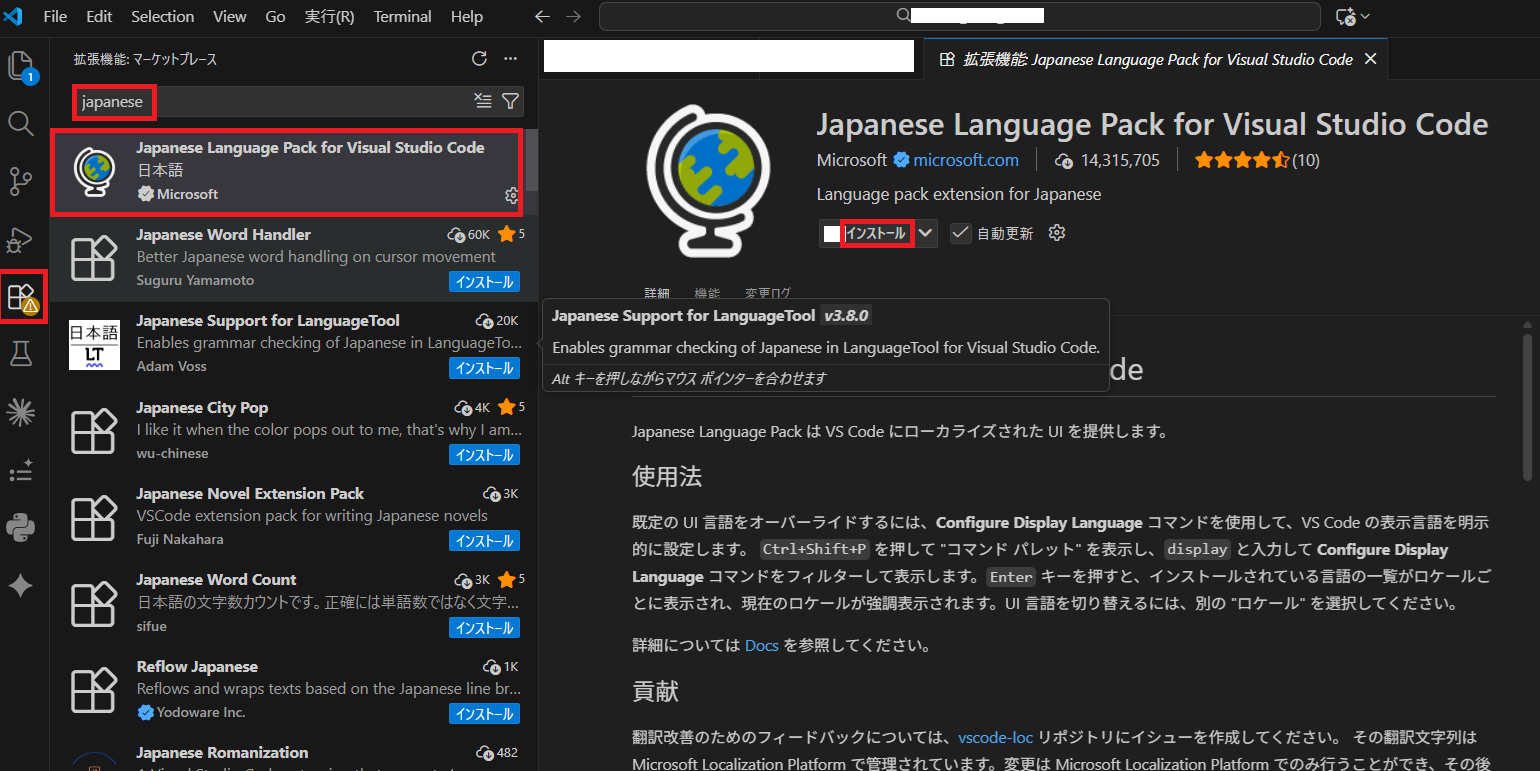
Task: Clear extension search results
Action: 483,101
